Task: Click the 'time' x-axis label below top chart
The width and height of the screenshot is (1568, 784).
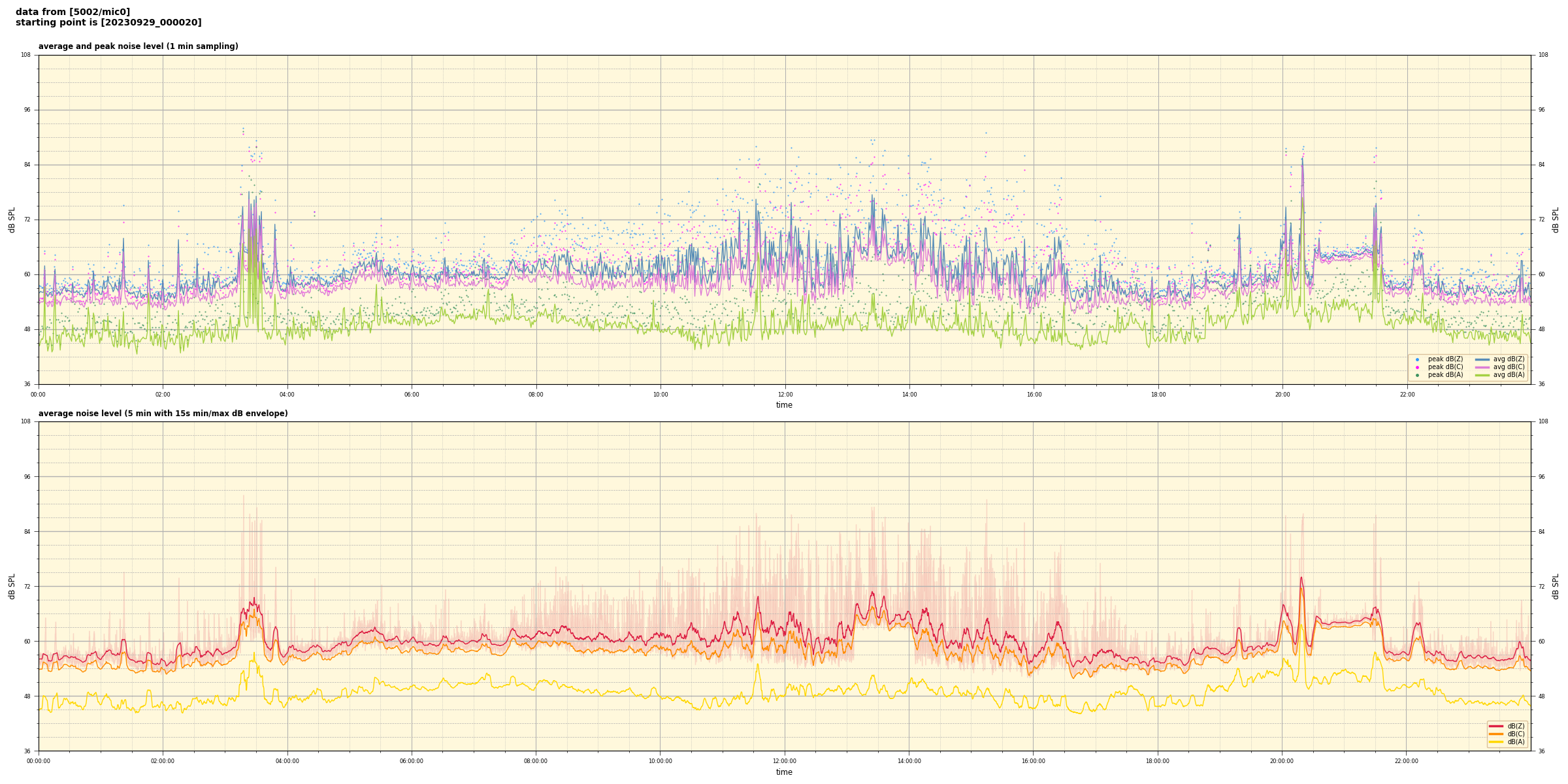Action: [x=784, y=405]
